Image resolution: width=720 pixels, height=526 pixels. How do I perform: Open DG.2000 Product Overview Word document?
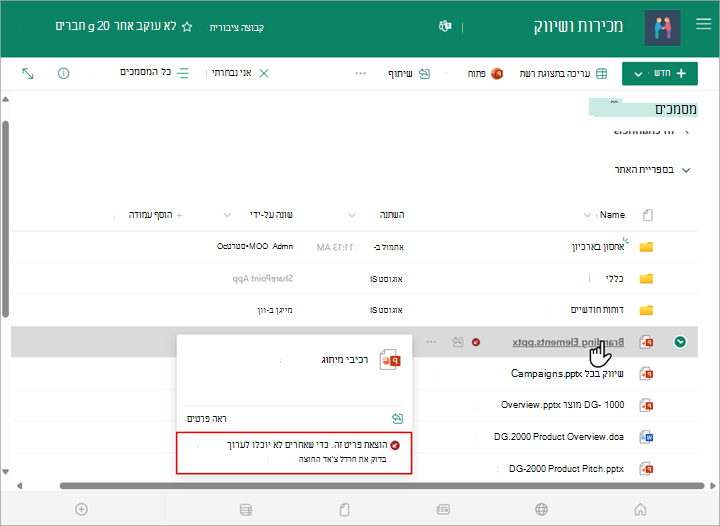pos(559,436)
